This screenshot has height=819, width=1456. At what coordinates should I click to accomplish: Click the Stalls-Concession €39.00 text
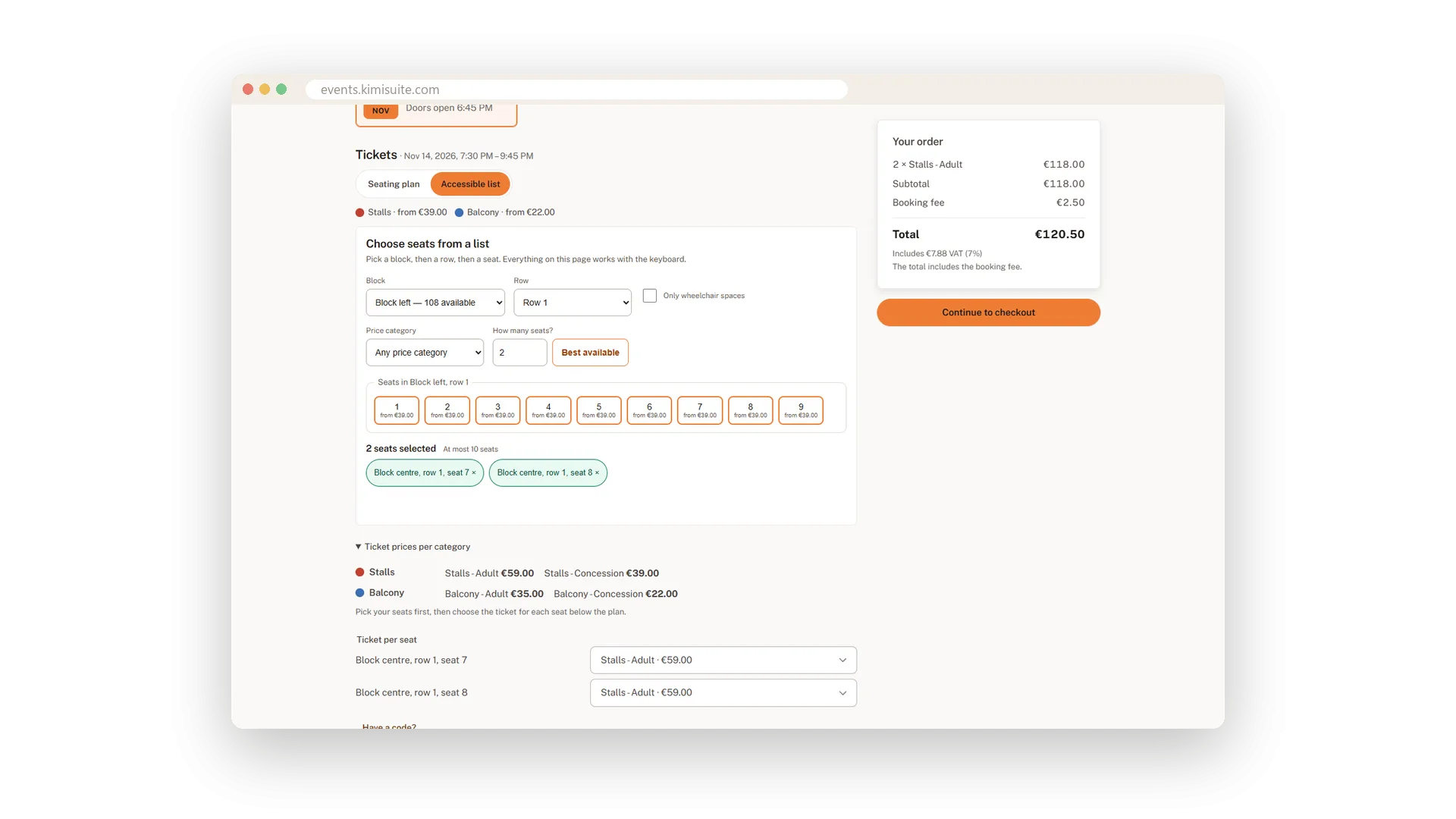tap(601, 573)
